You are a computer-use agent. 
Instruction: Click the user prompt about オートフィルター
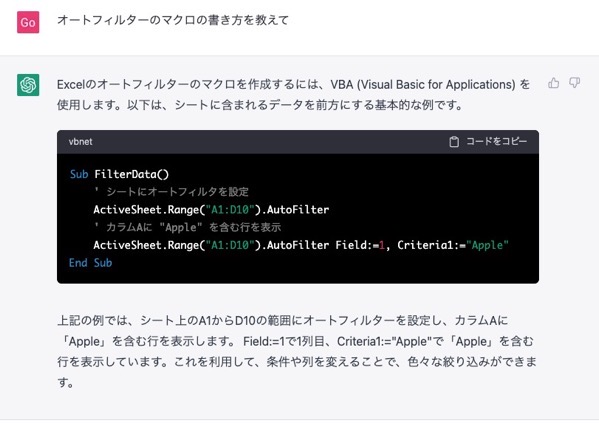(173, 20)
